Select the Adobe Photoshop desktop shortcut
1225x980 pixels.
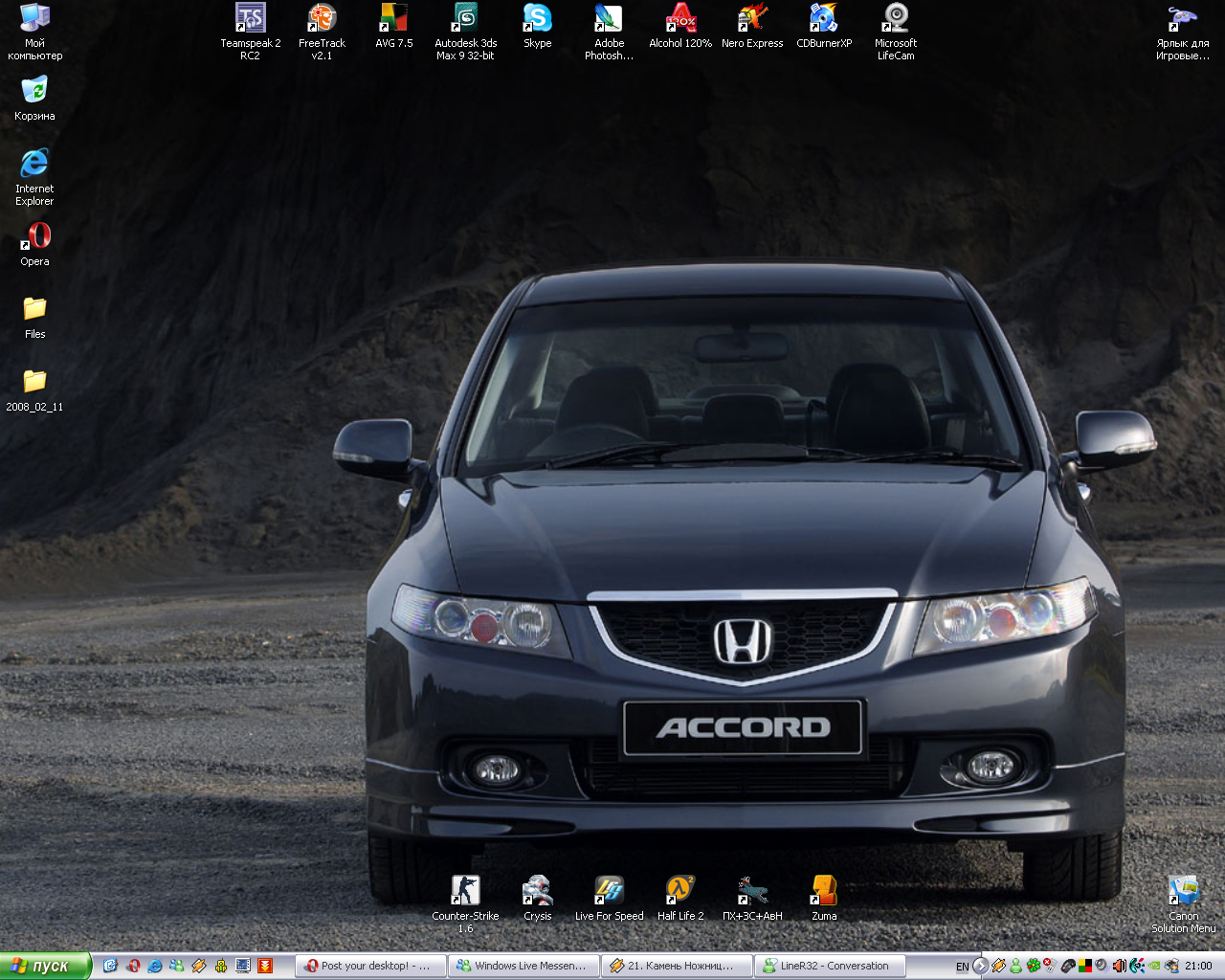610,32
